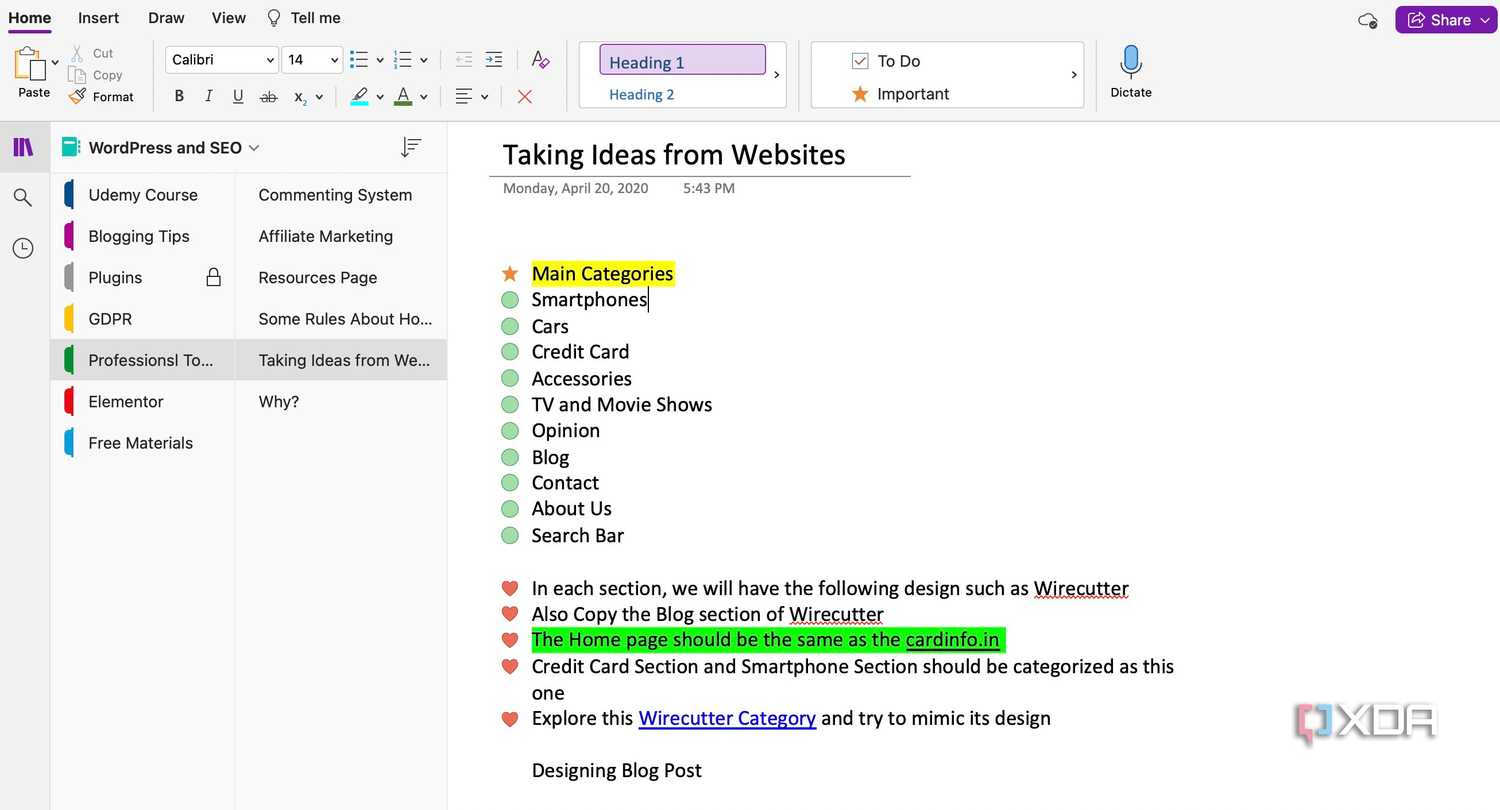Click the Taking Ideas from Websites title
The height and width of the screenshot is (810, 1500).
(674, 154)
